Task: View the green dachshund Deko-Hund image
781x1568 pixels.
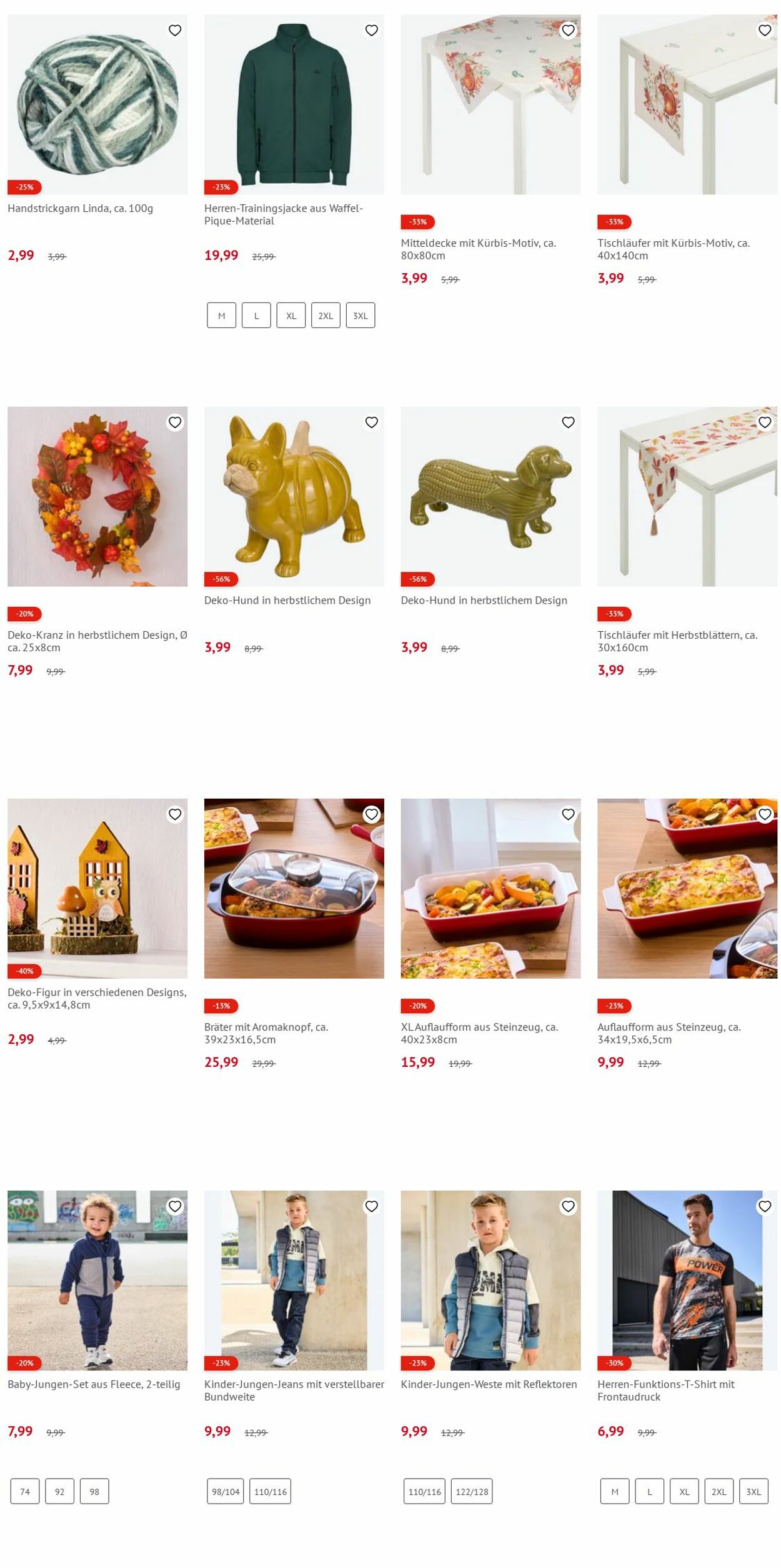Action: [490, 497]
